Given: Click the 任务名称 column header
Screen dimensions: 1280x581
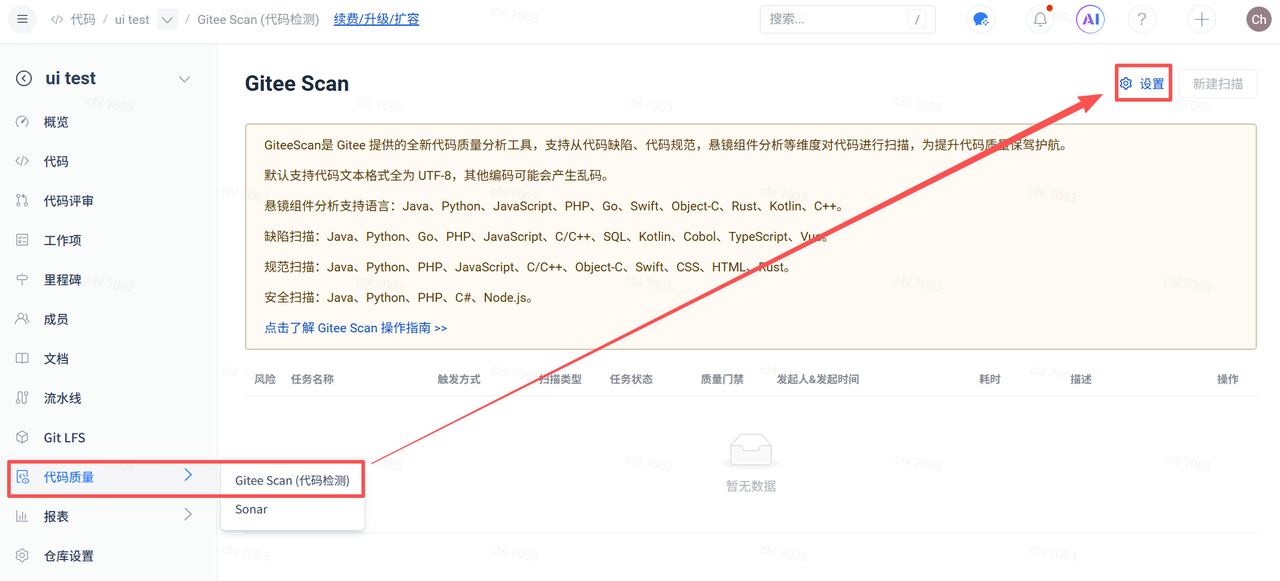Looking at the screenshot, I should [312, 379].
